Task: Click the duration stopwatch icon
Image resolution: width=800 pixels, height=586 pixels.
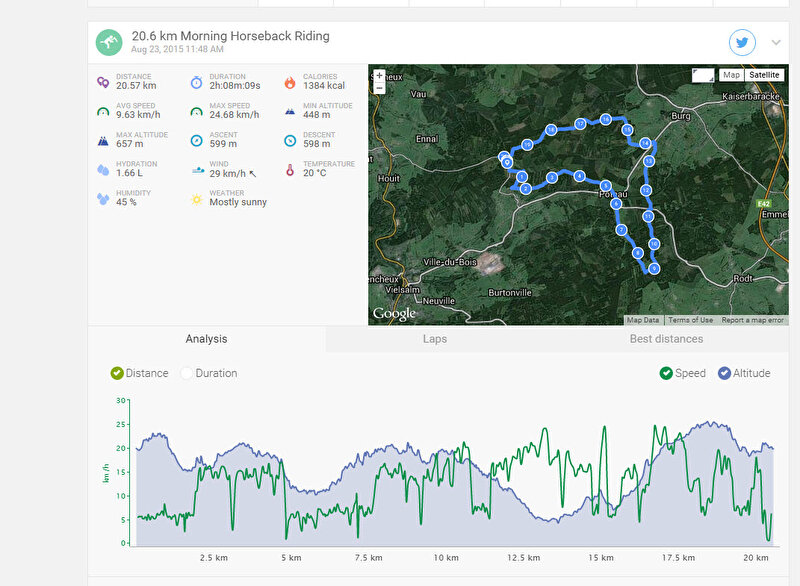Action: click(196, 82)
